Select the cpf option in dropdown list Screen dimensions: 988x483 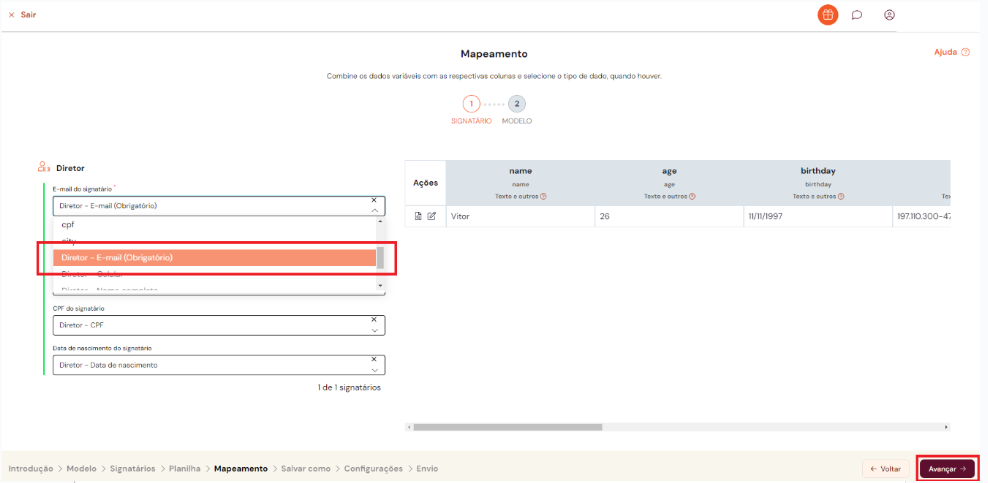[68, 225]
